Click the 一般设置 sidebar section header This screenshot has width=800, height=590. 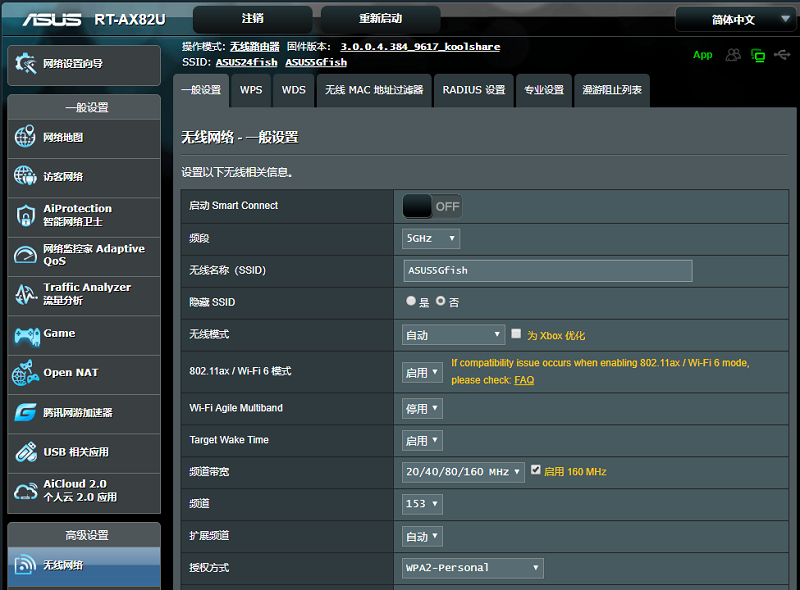click(84, 107)
